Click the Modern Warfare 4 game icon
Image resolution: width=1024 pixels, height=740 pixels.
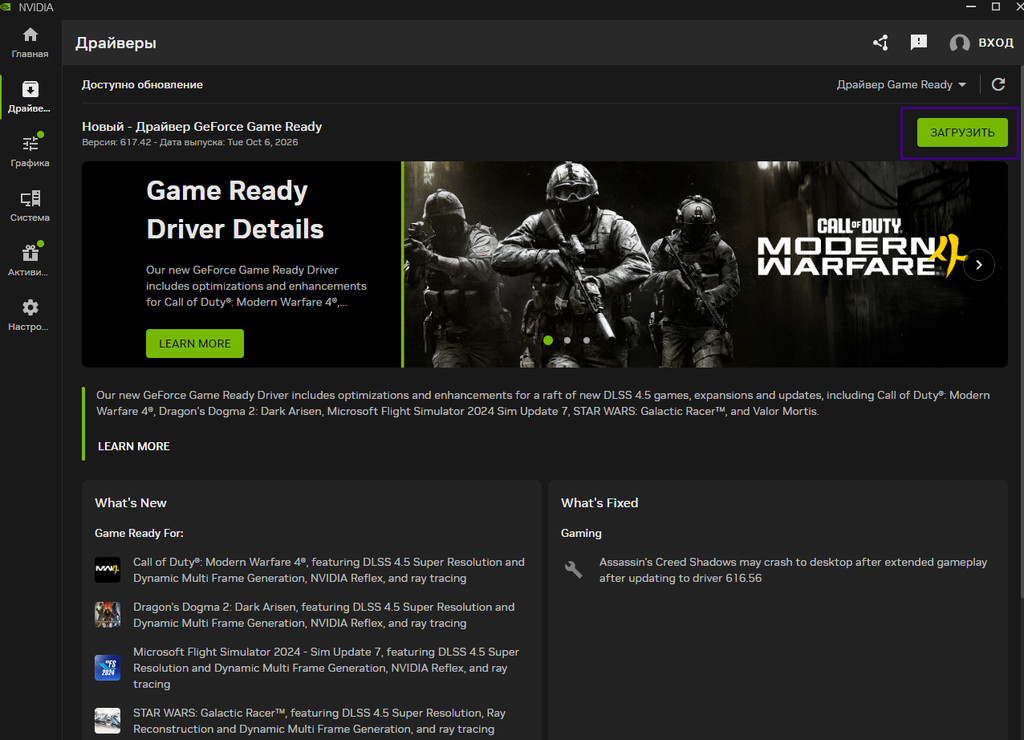pos(107,570)
